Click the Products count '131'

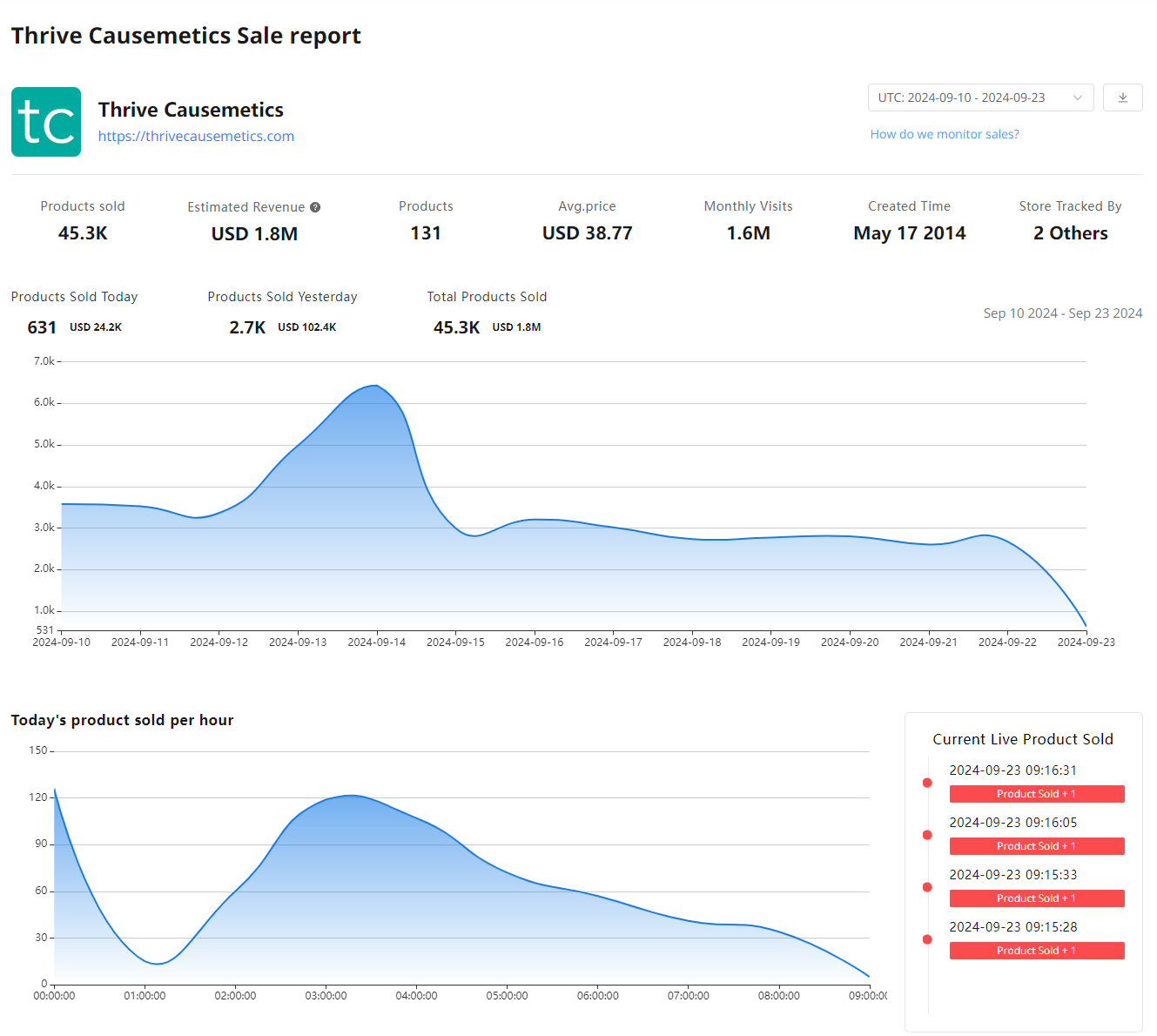426,233
